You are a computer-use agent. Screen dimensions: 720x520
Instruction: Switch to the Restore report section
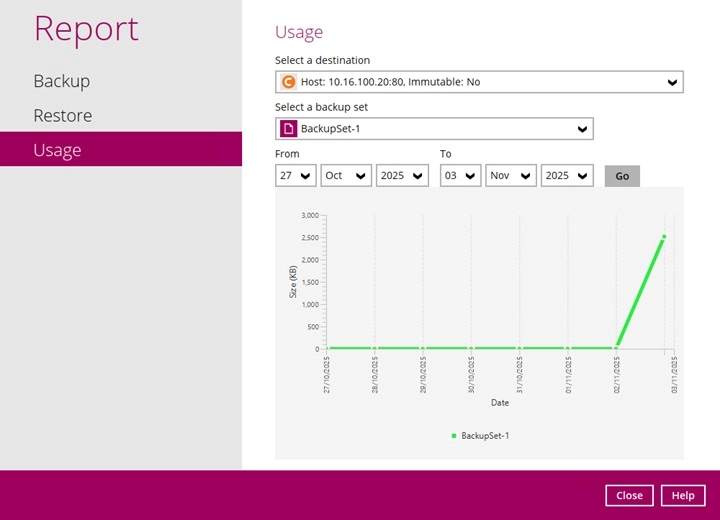63,115
